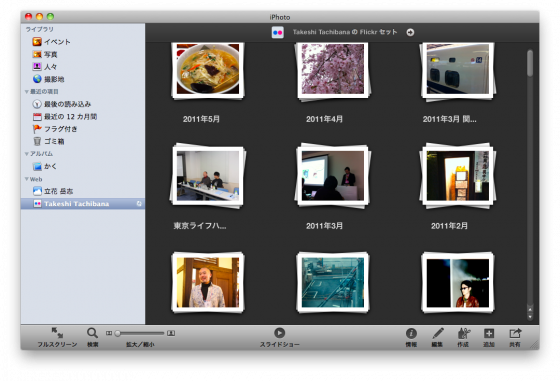Open the 撮影地 (Places) globe icon
560x381 pixels.
(37, 79)
